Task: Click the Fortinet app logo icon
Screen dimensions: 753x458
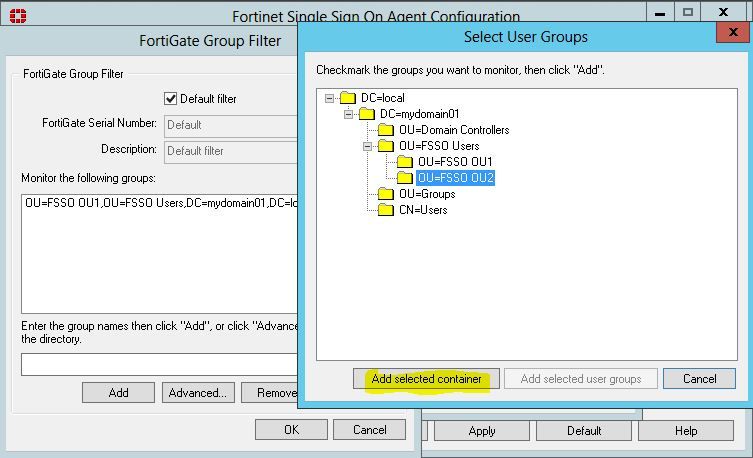Action: pyautogui.click(x=16, y=15)
